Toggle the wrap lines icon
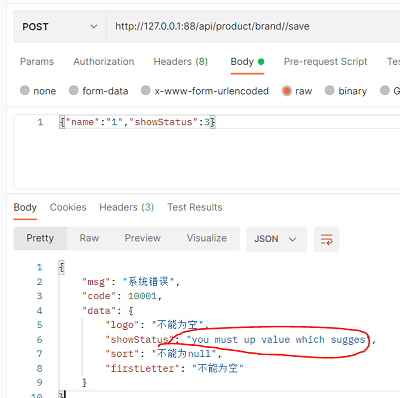400x398 pixels. (327, 239)
